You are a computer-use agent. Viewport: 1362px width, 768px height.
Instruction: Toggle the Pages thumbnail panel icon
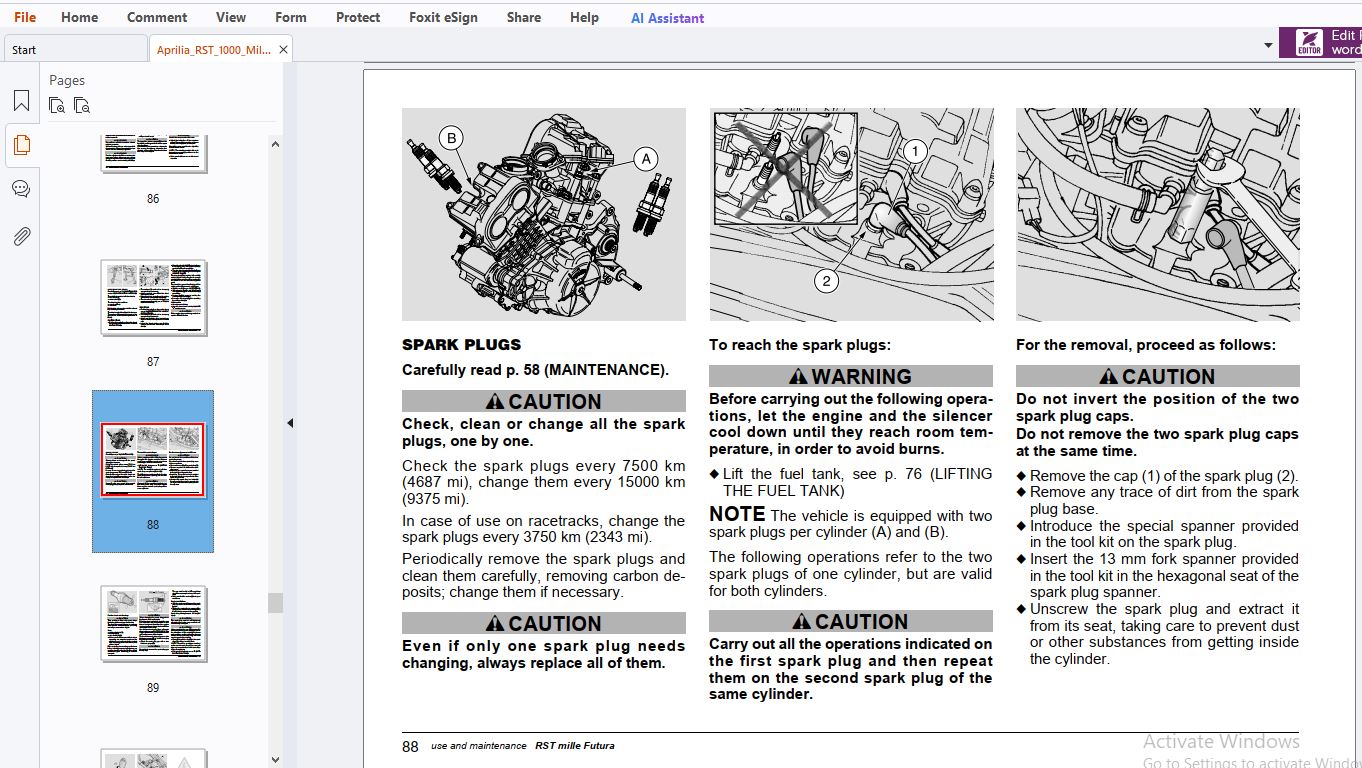(x=21, y=145)
